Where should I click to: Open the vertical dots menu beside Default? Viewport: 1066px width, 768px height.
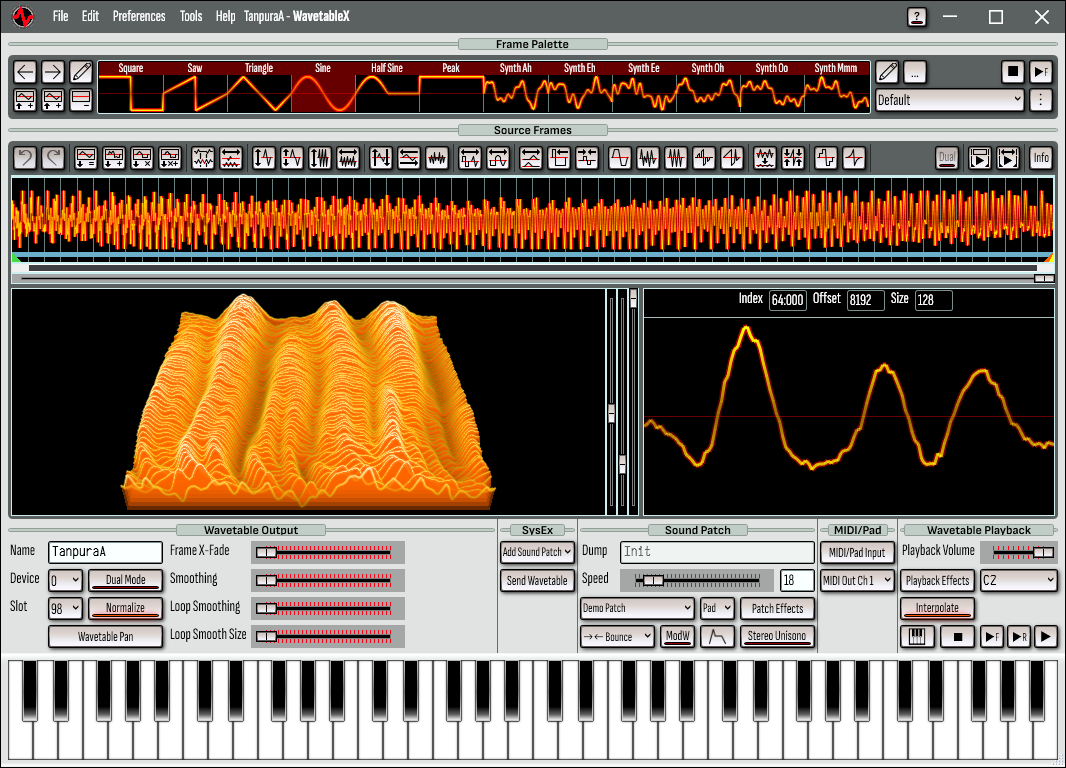[x=1040, y=100]
